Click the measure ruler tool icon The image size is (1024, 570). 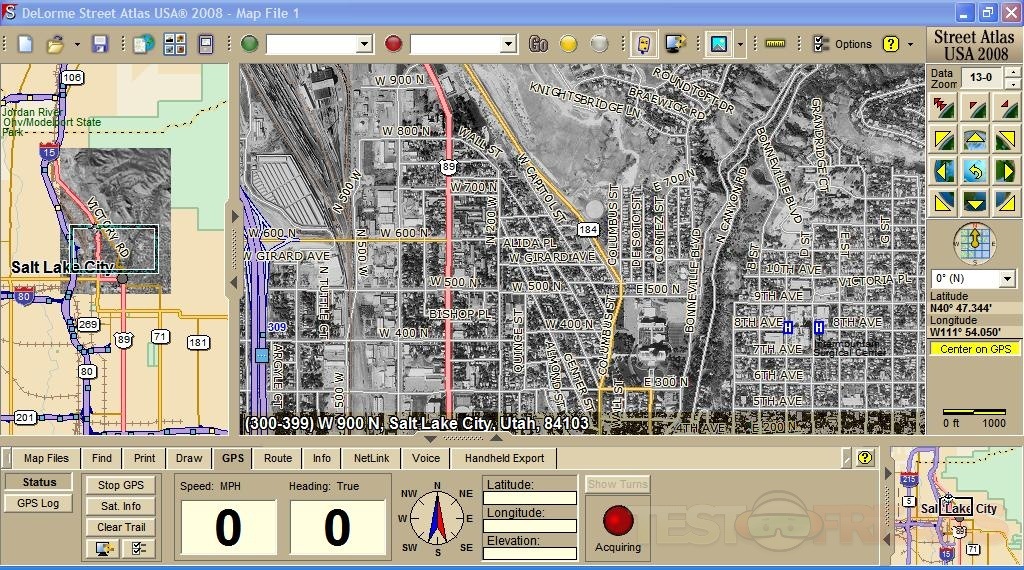[x=774, y=44]
